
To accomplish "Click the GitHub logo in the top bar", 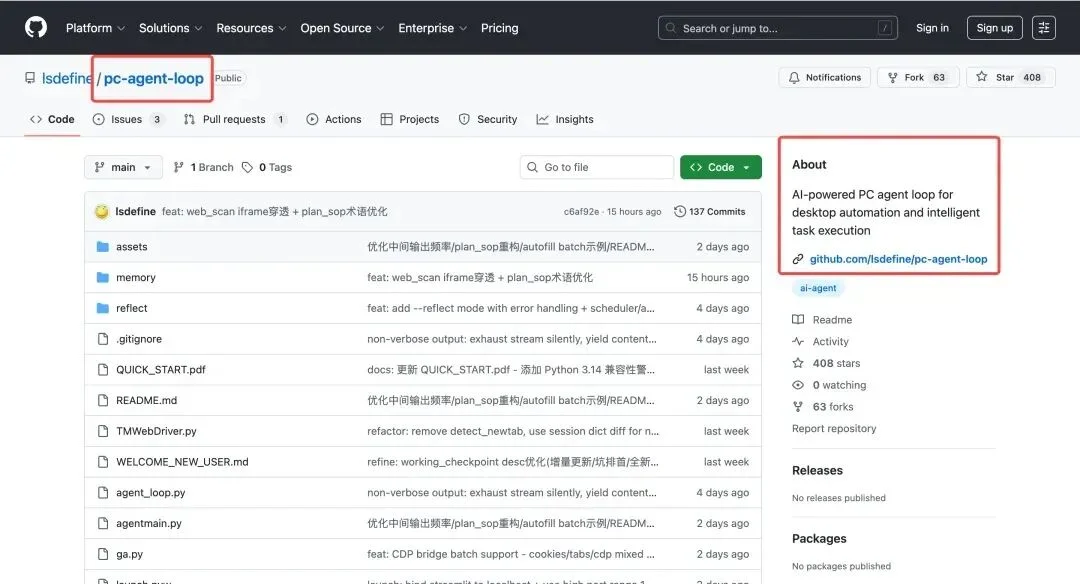I will pyautogui.click(x=35, y=27).
